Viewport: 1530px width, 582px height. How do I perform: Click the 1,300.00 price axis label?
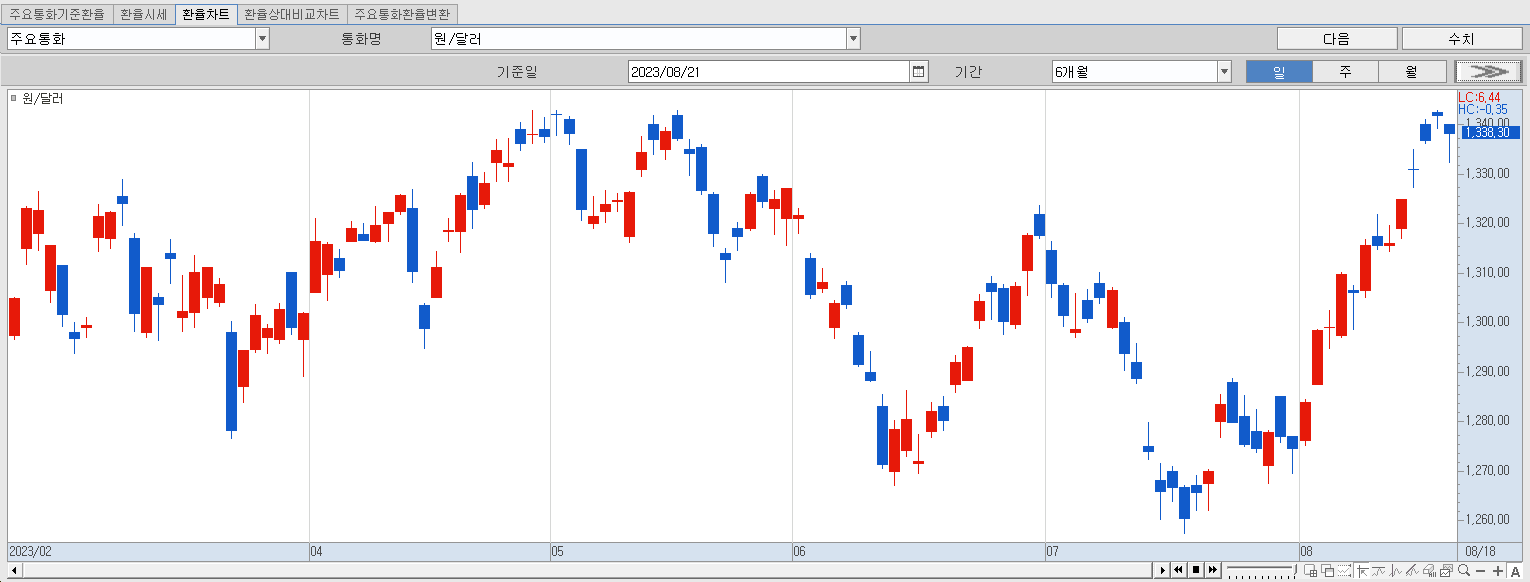pyautogui.click(x=1488, y=321)
